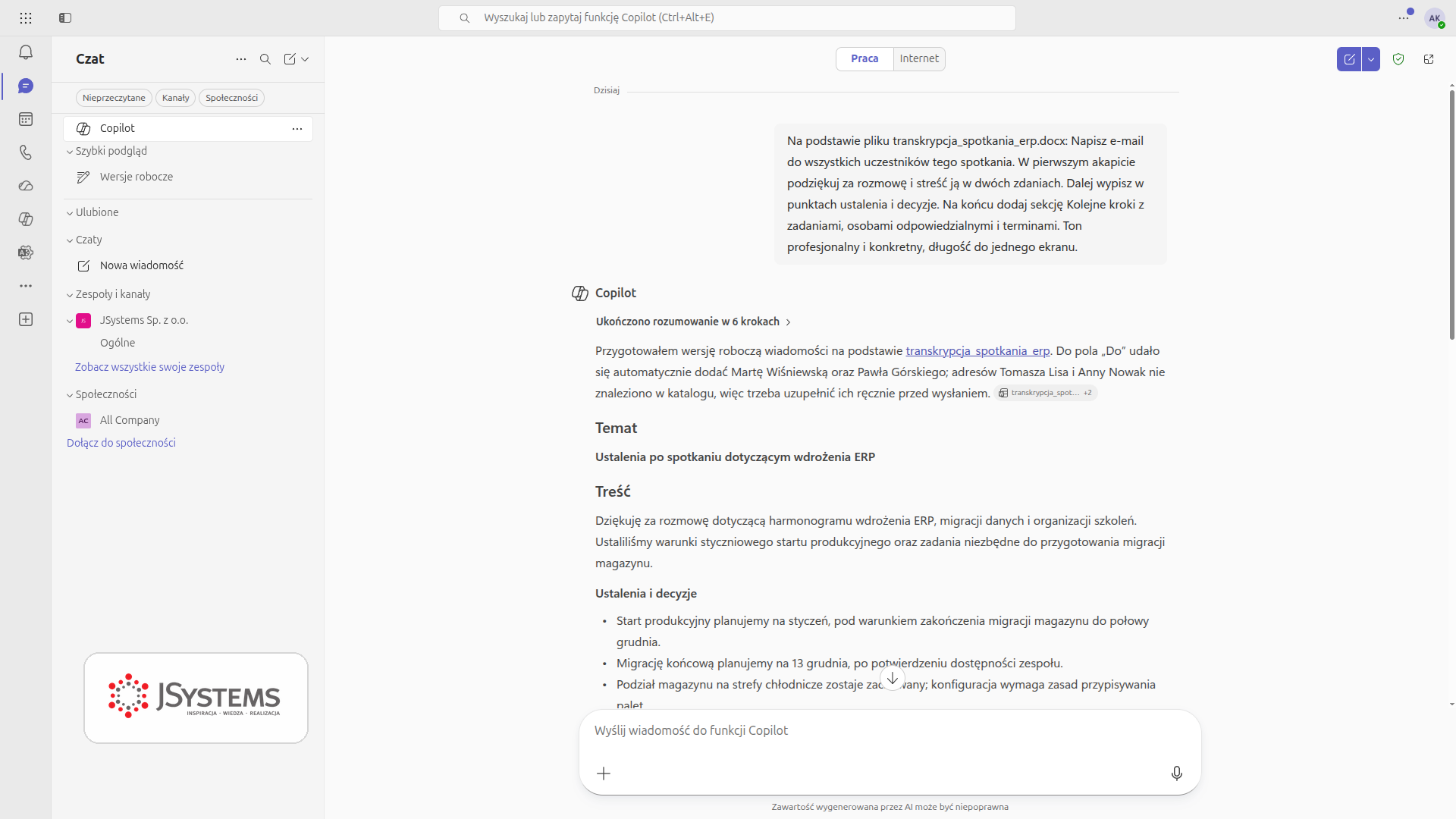The height and width of the screenshot is (819, 1456).
Task: Open new Copilot chat dropdown arrow
Action: [1371, 59]
